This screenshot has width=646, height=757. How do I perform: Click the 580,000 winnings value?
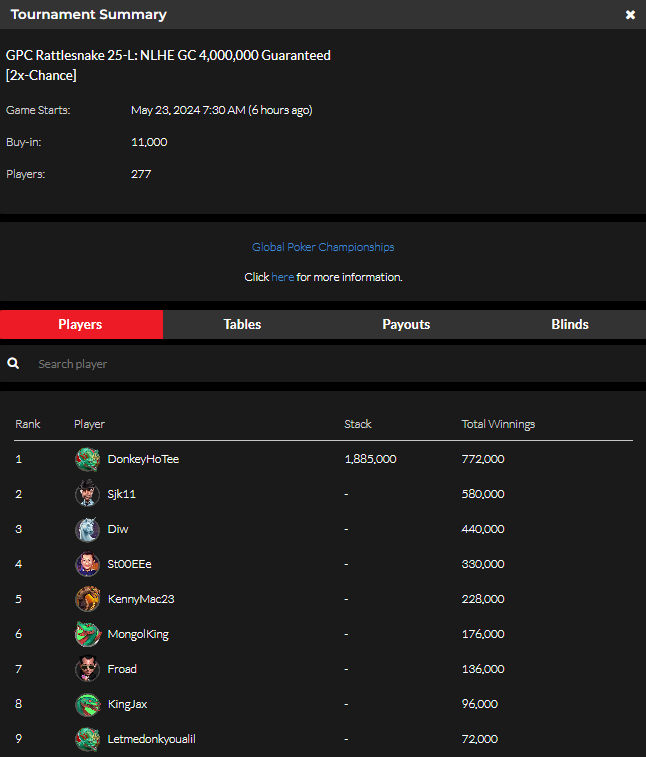point(483,494)
